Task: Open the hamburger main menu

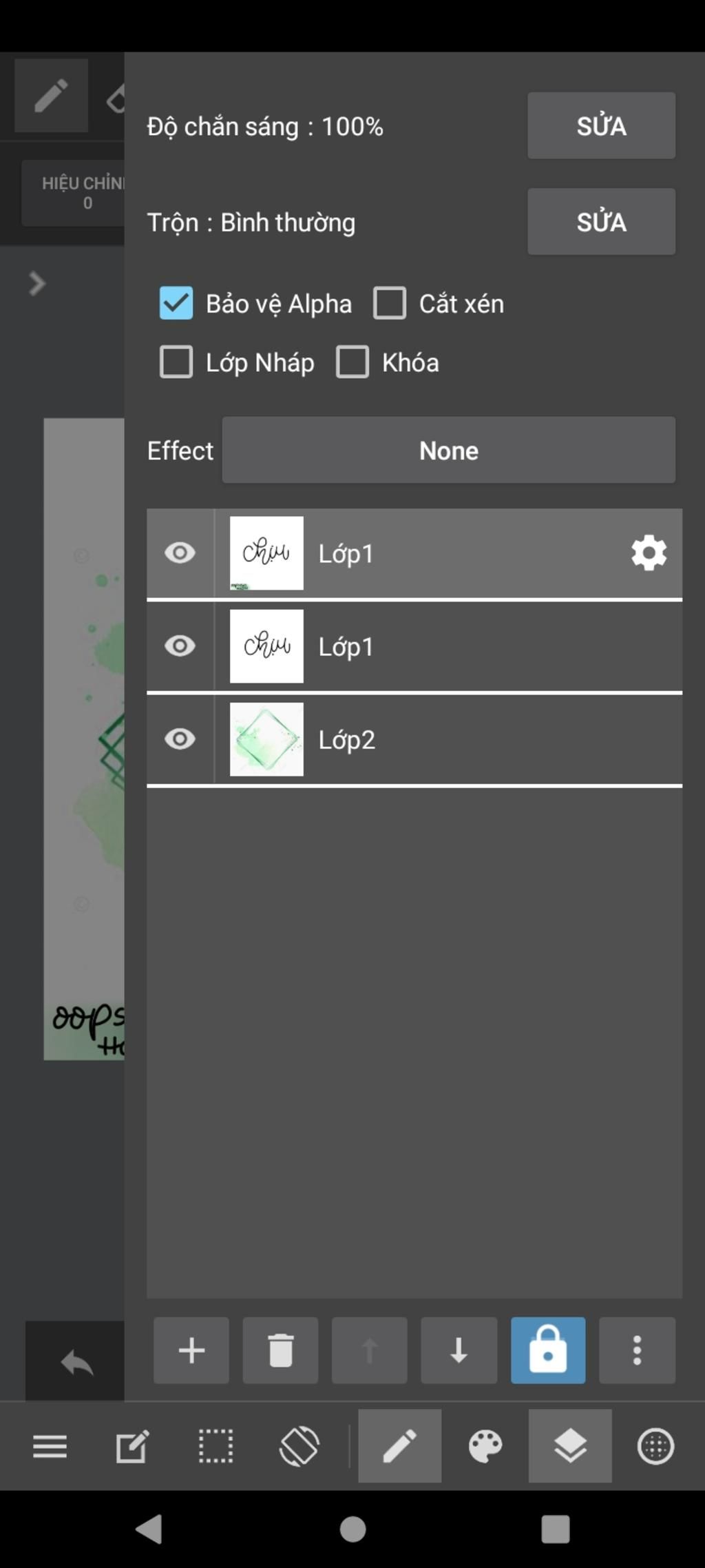Action: 50,1446
